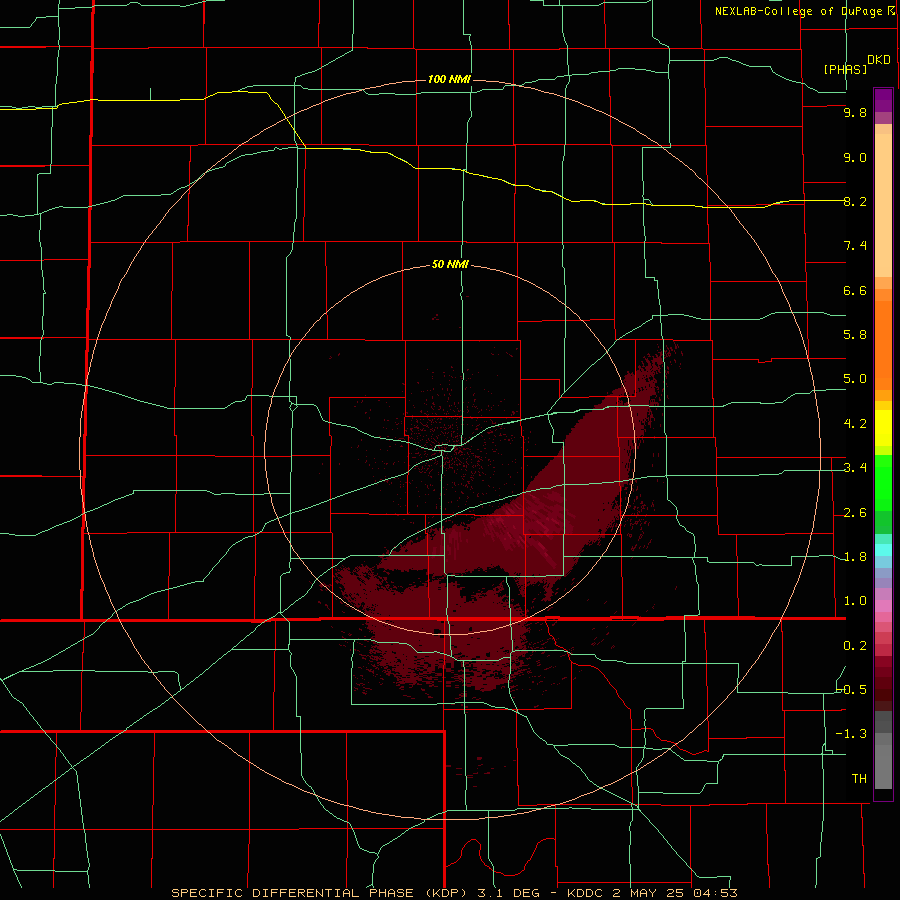
Task: Click the 5.0 scale value
Action: pyautogui.click(x=855, y=379)
